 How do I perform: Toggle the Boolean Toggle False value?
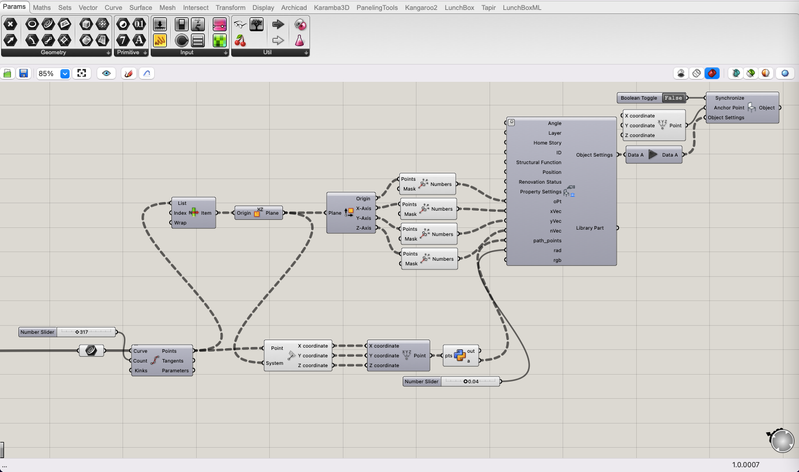[674, 98]
